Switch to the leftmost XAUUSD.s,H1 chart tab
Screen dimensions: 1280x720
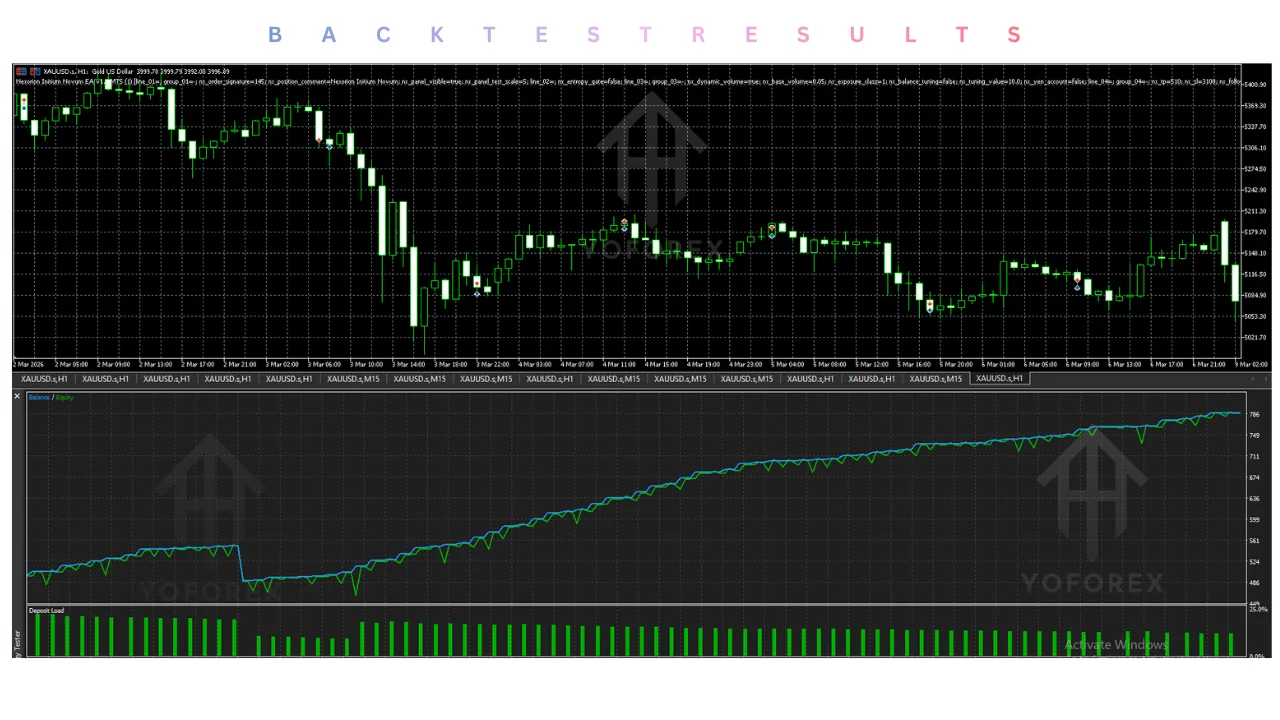tap(45, 379)
